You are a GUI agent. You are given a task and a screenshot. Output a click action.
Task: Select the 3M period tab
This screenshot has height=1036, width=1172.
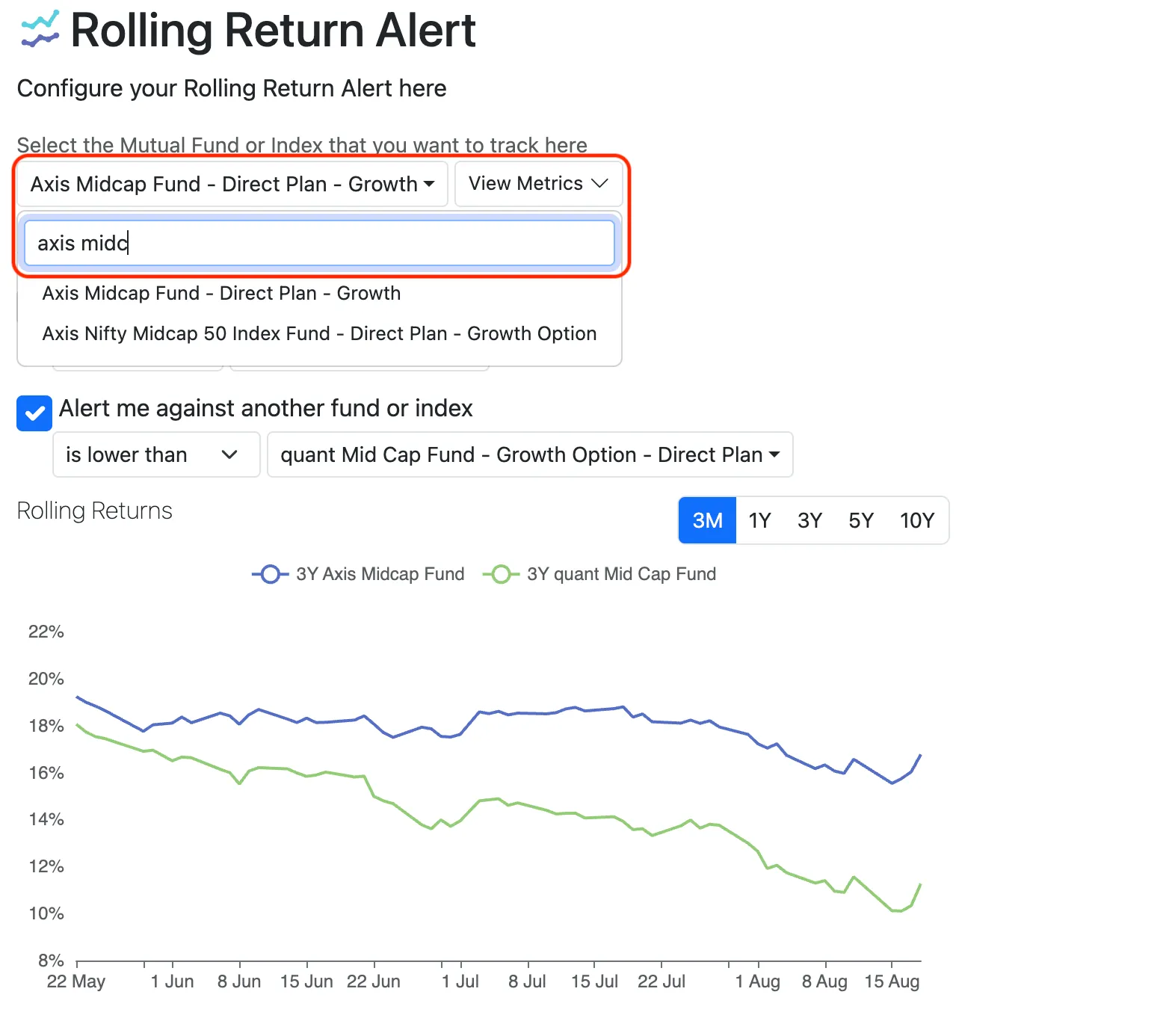[x=707, y=520]
